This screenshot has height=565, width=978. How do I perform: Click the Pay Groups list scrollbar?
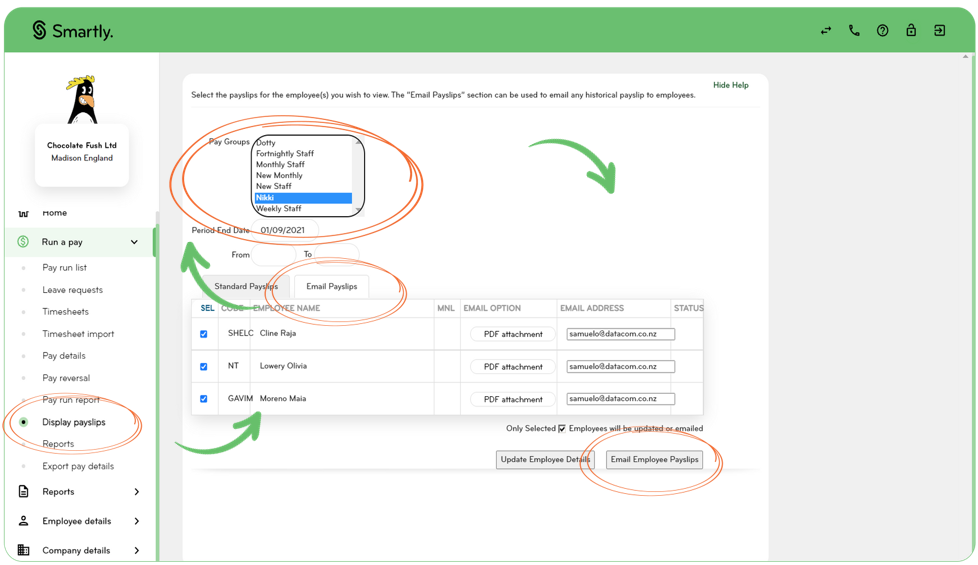(x=357, y=176)
